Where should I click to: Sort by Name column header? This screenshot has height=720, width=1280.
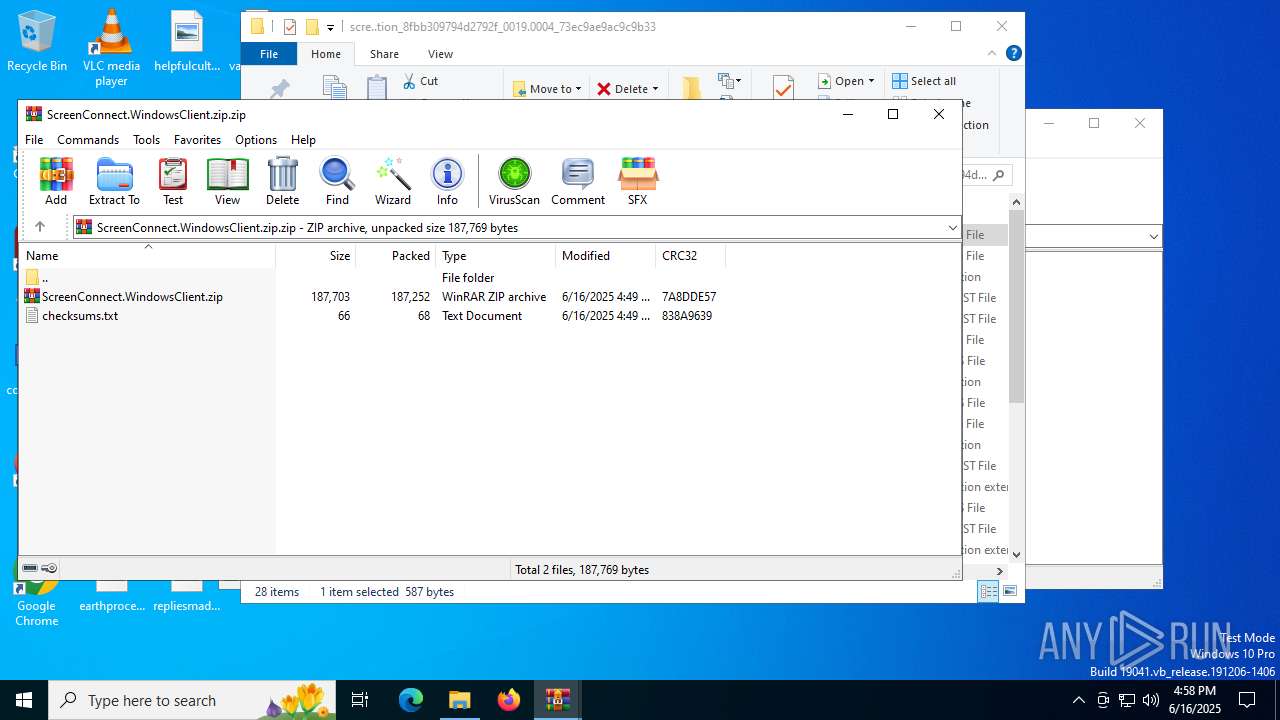tap(147, 256)
